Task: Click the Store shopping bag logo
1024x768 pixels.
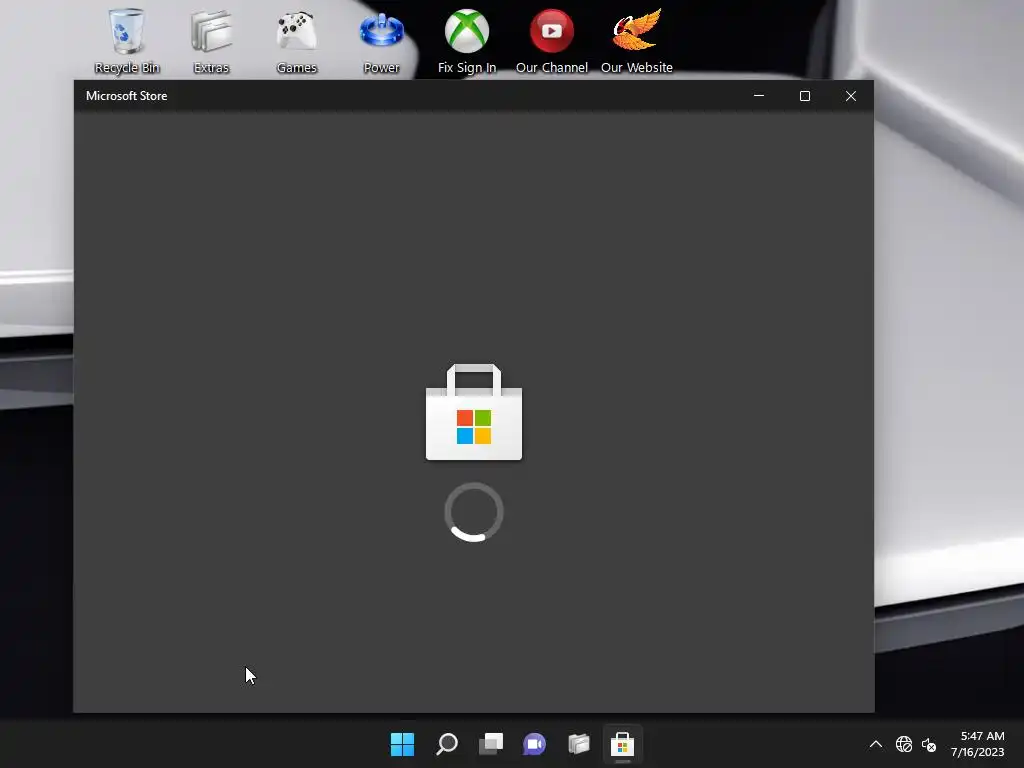Action: click(473, 412)
